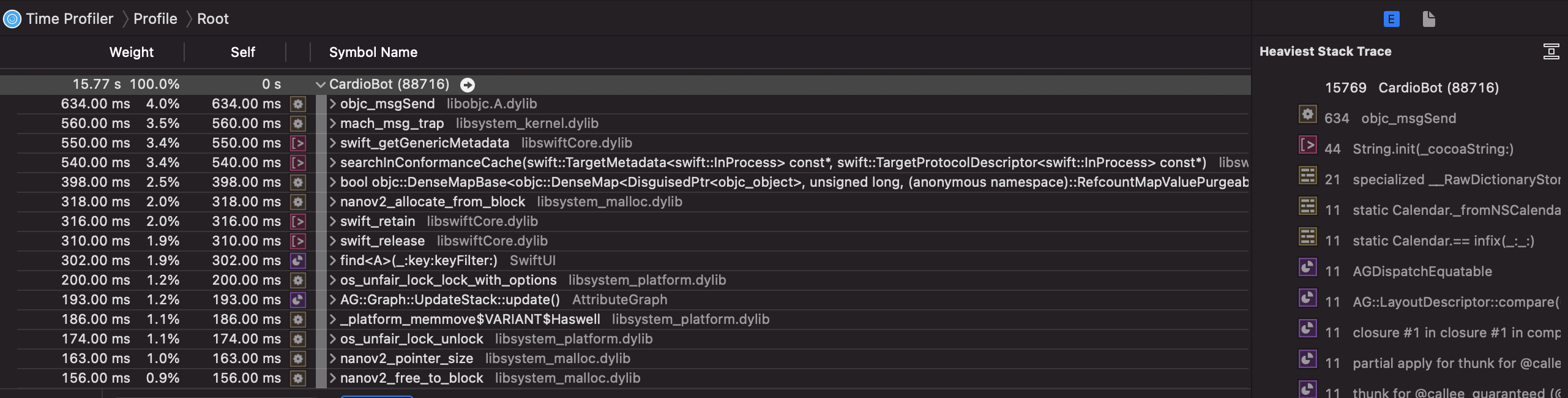Click the Swift icon on the swift_retain row
1568x398 pixels.
[298, 222]
